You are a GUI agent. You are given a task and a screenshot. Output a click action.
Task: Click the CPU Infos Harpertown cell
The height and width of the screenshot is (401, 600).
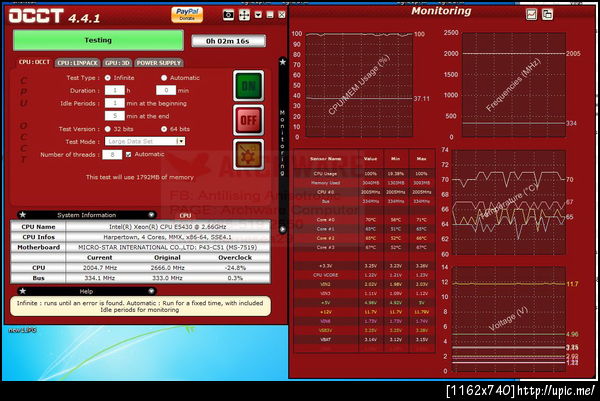pyautogui.click(x=168, y=237)
